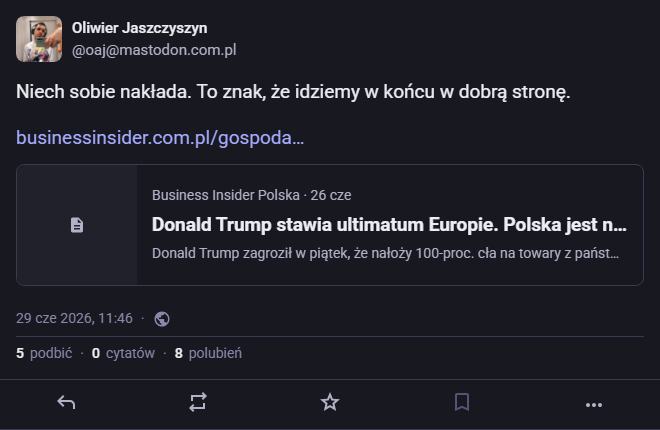Favorite the post with the star icon
The width and height of the screenshot is (660, 430).
point(330,402)
